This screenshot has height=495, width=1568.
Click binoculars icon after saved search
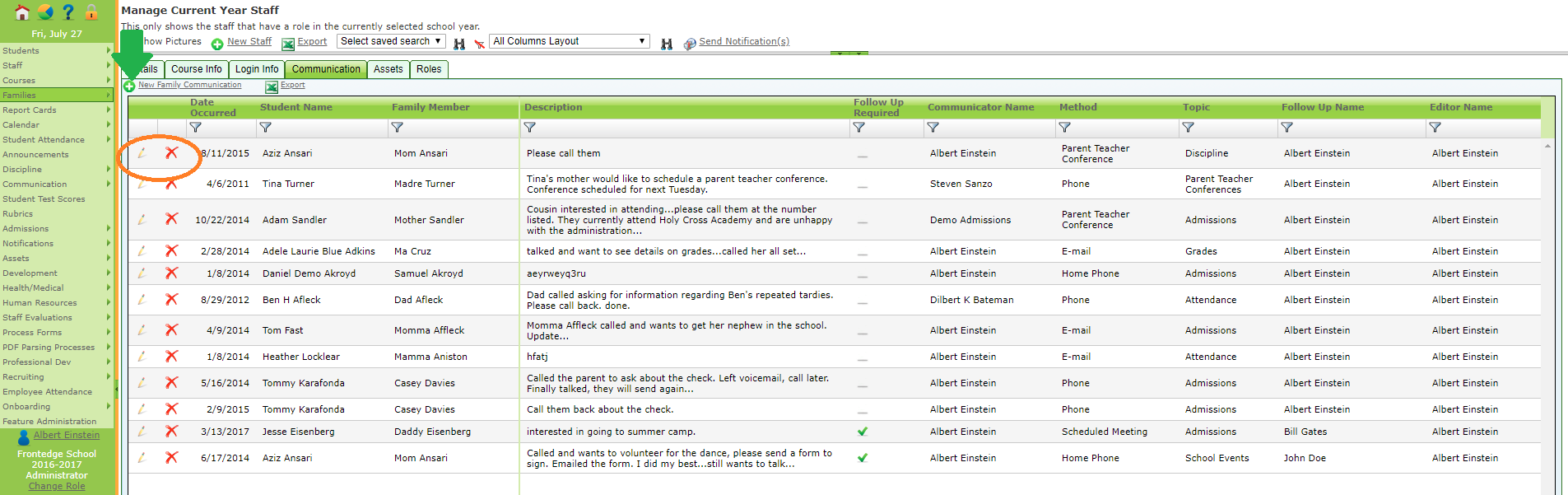click(459, 44)
